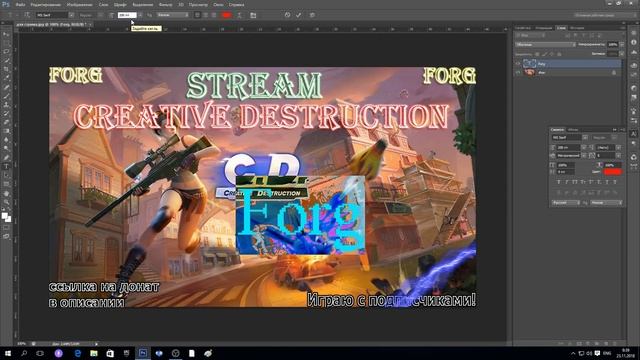Viewport: 640px width, 360px height.
Task: Cancel current text edits icon
Action: [x=287, y=15]
